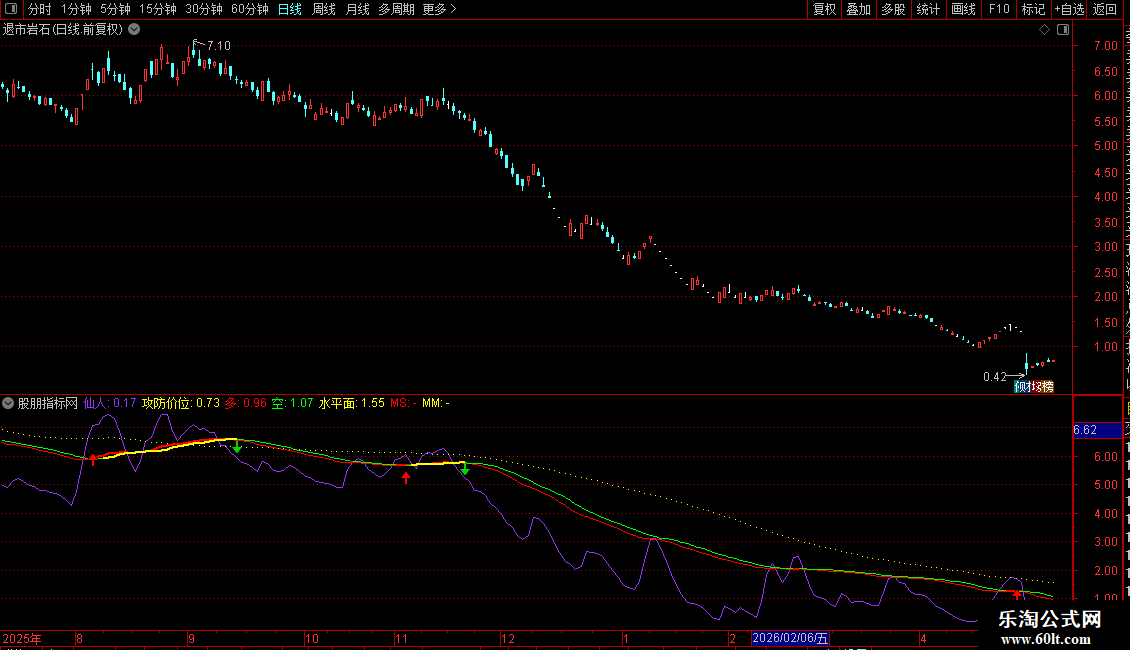Add stock via +自选 button
Screen dimensions: 1130x650
coord(1069,9)
